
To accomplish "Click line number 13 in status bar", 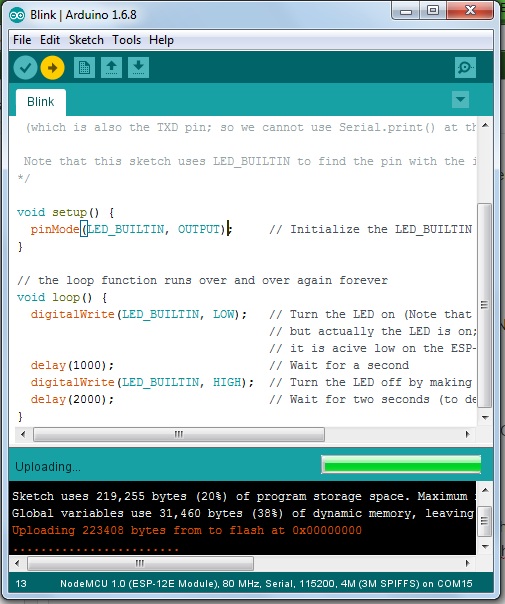I will pyautogui.click(x=21, y=584).
